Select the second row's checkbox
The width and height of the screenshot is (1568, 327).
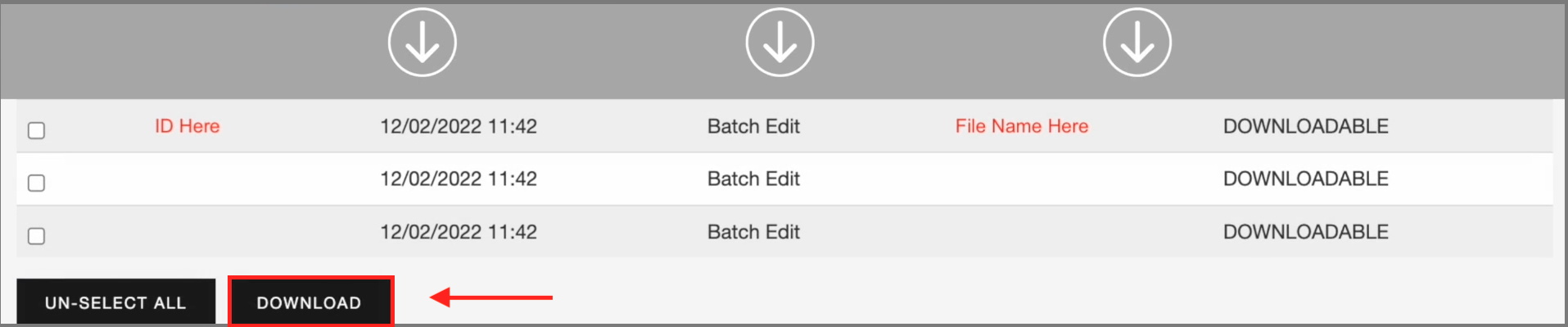(x=36, y=183)
